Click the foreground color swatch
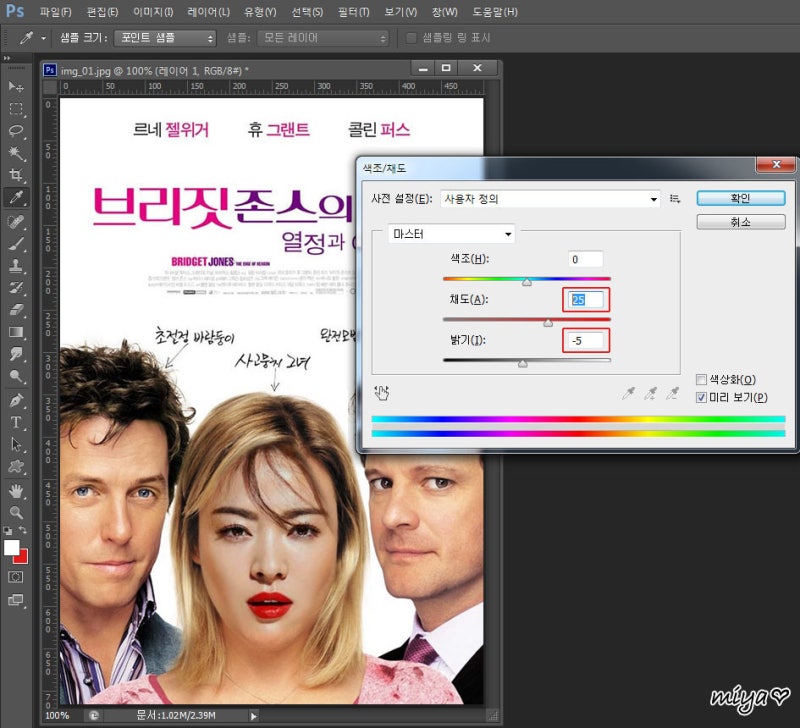This screenshot has width=800, height=728. 11,548
